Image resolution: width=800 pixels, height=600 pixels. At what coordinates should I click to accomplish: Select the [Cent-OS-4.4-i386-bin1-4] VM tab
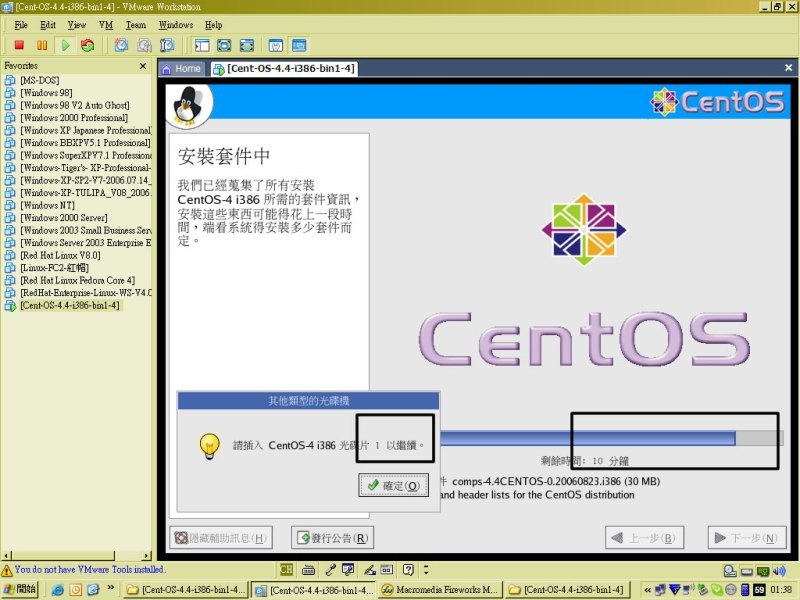[x=284, y=69]
